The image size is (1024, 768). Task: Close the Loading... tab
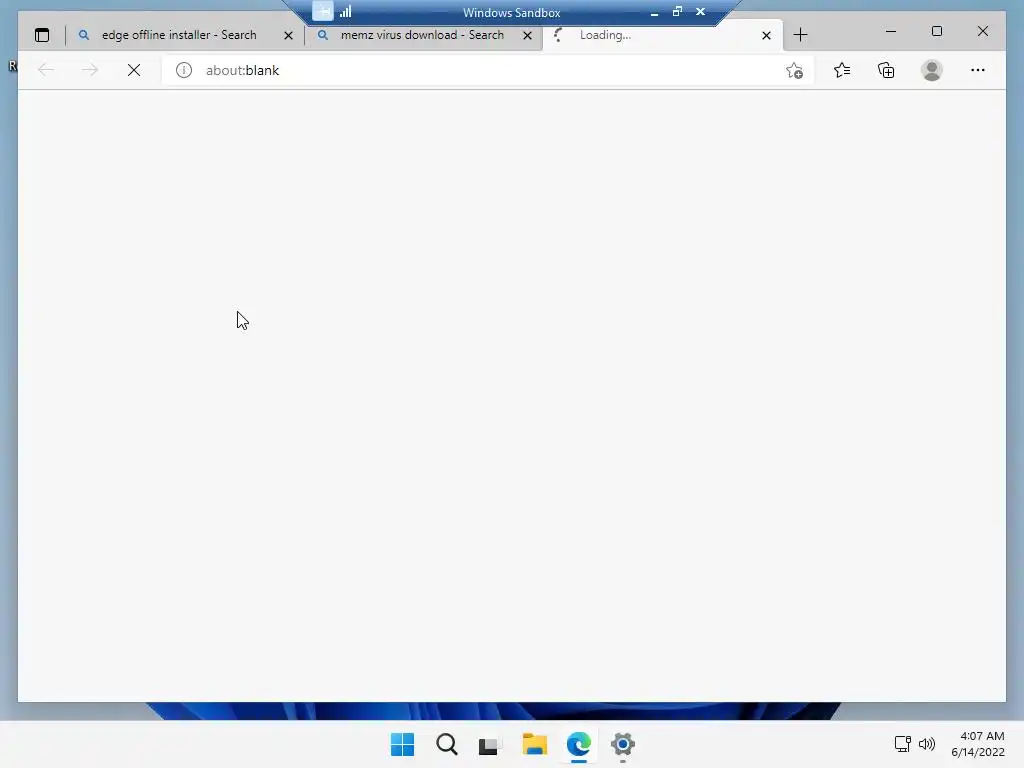[x=766, y=35]
